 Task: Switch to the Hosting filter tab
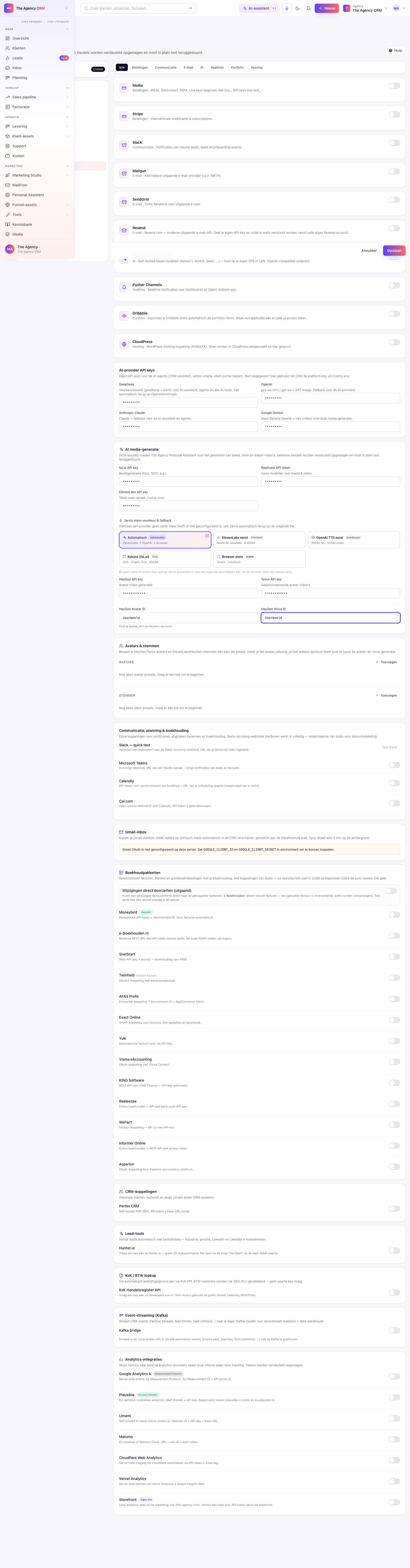[257, 68]
